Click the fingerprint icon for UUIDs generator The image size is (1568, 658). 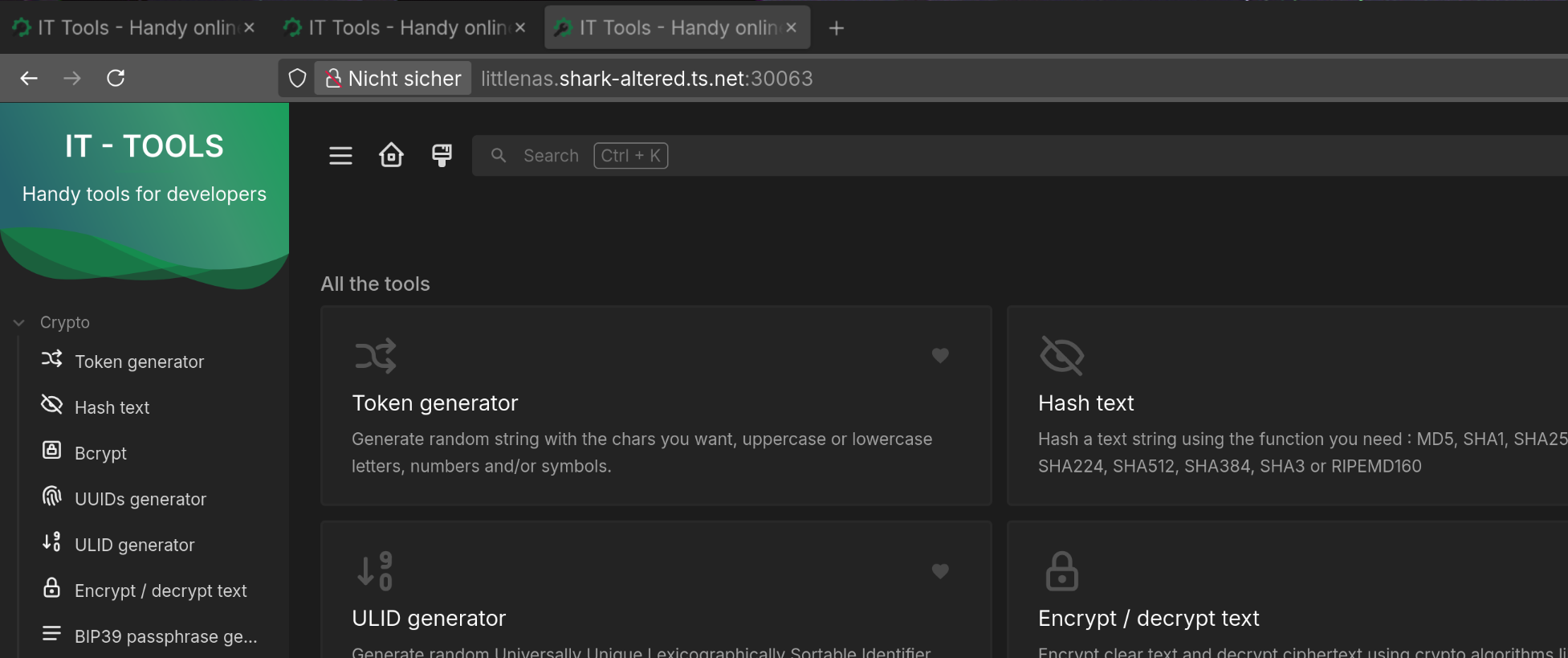pyautogui.click(x=51, y=497)
